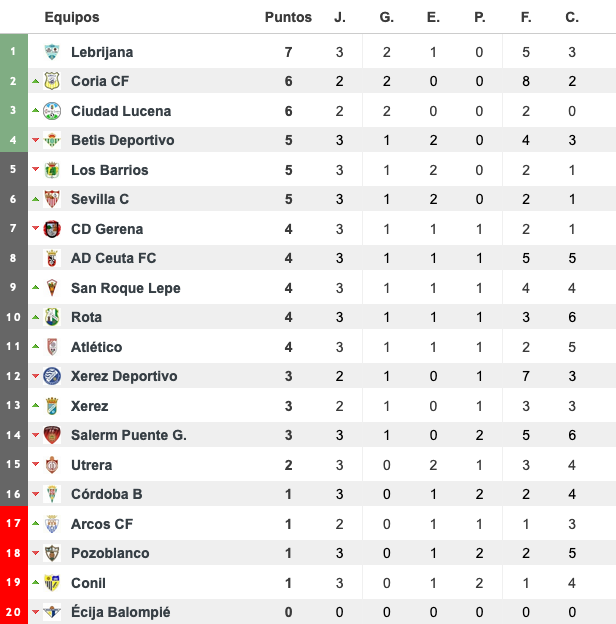Click the Coria CF yellow crest icon
This screenshot has width=616, height=624.
click(52, 81)
